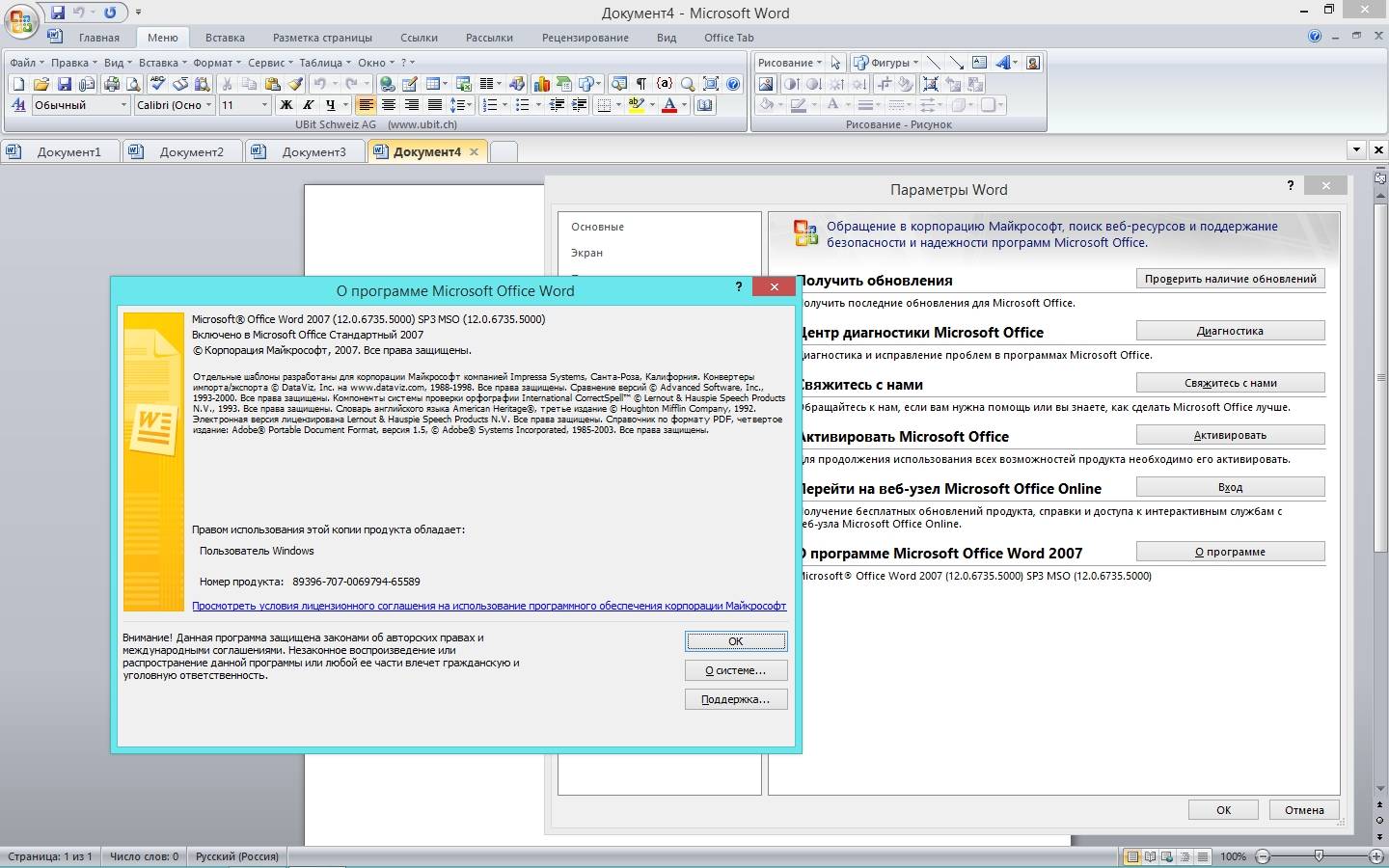The image size is (1389, 868).
Task: Switch to Full Screen Reading view
Action: (x=1150, y=856)
